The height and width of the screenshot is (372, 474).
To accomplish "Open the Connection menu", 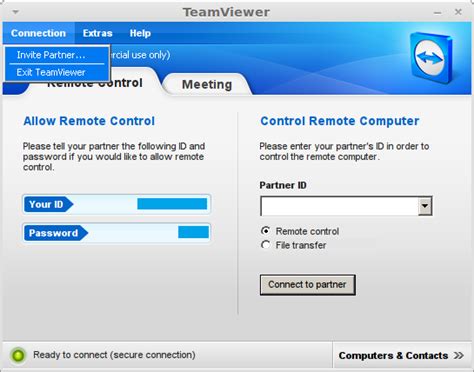I will pyautogui.click(x=39, y=33).
